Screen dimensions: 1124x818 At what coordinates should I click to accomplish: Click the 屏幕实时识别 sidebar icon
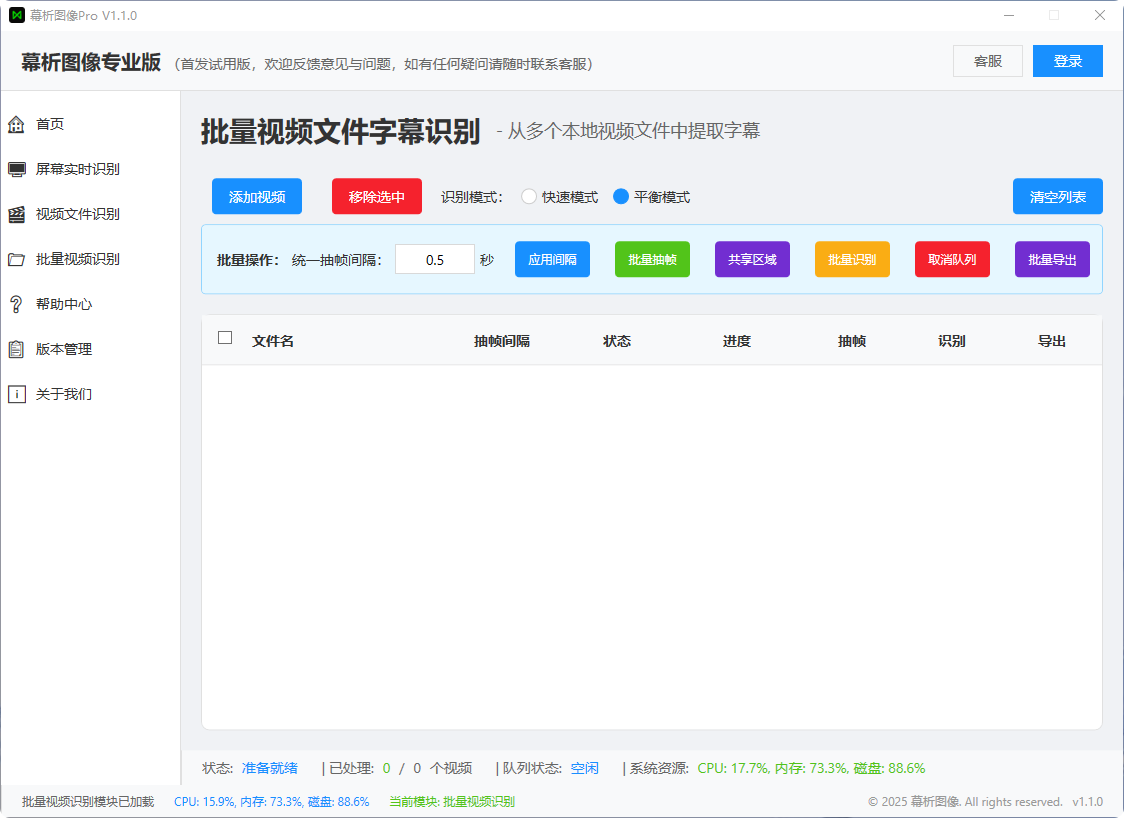coord(16,168)
